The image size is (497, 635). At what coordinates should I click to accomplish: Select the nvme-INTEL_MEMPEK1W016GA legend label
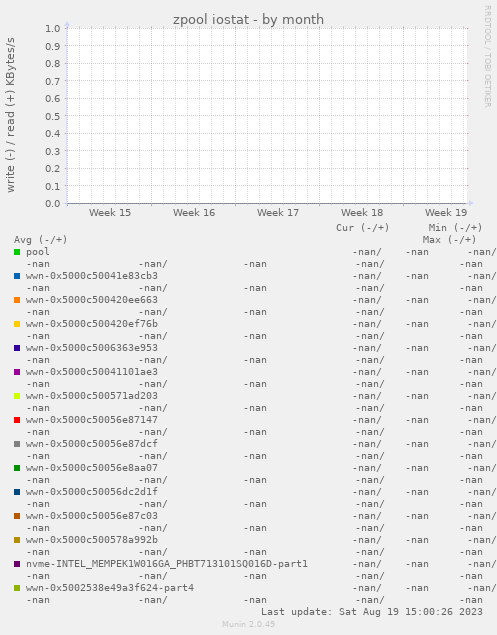(x=167, y=564)
